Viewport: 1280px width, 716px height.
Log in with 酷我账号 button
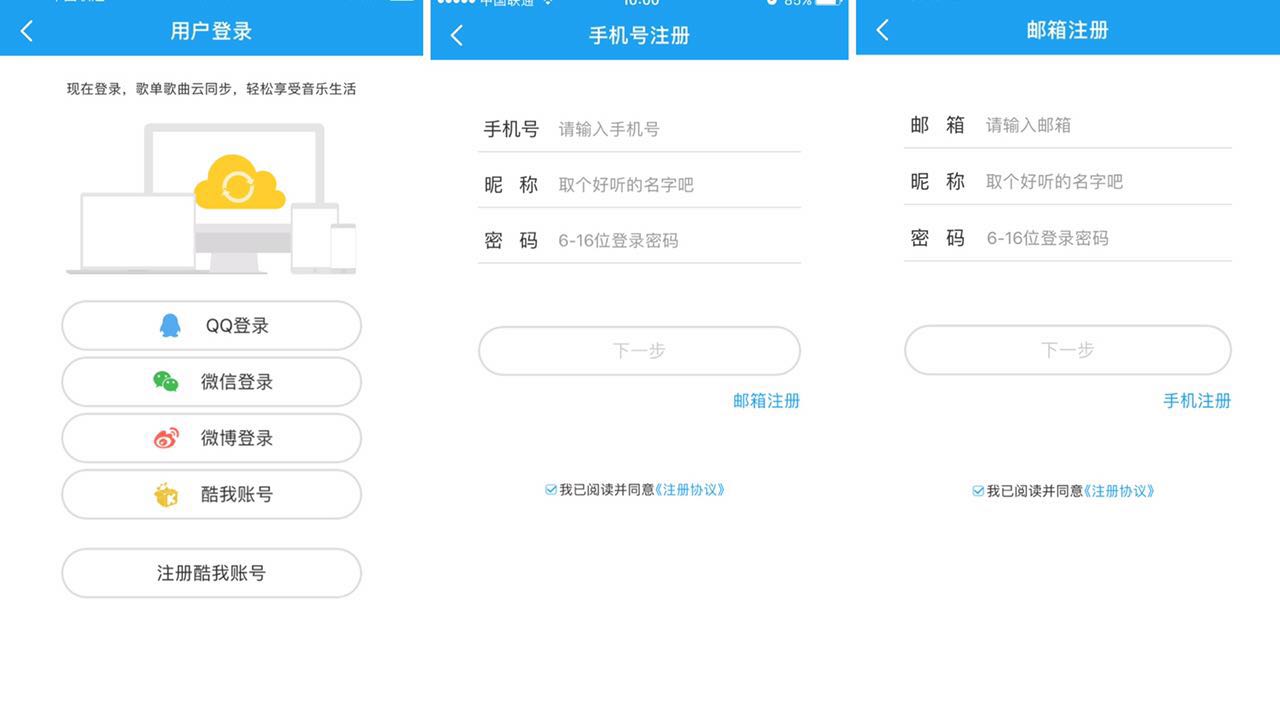(x=211, y=494)
